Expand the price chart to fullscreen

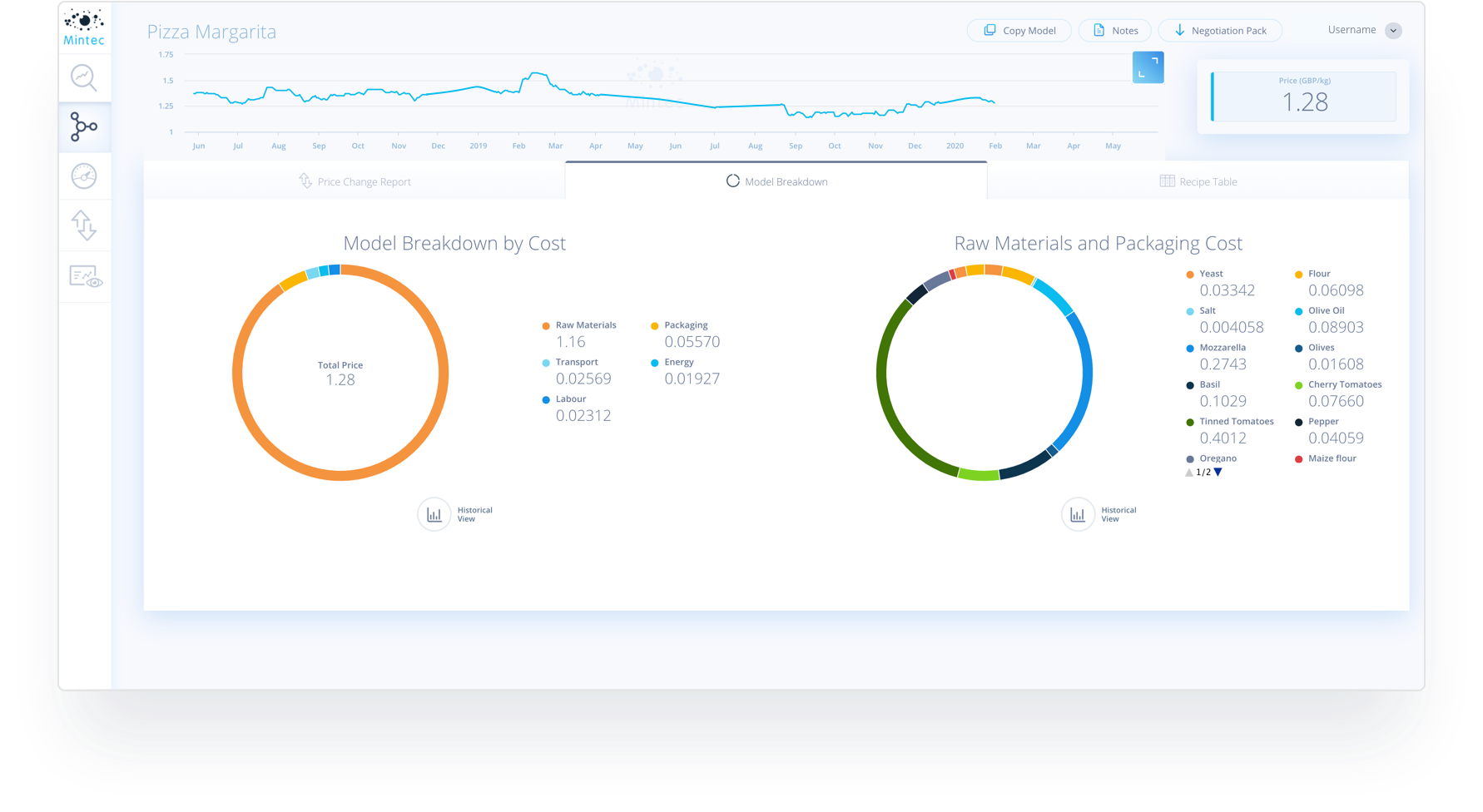pyautogui.click(x=1148, y=67)
